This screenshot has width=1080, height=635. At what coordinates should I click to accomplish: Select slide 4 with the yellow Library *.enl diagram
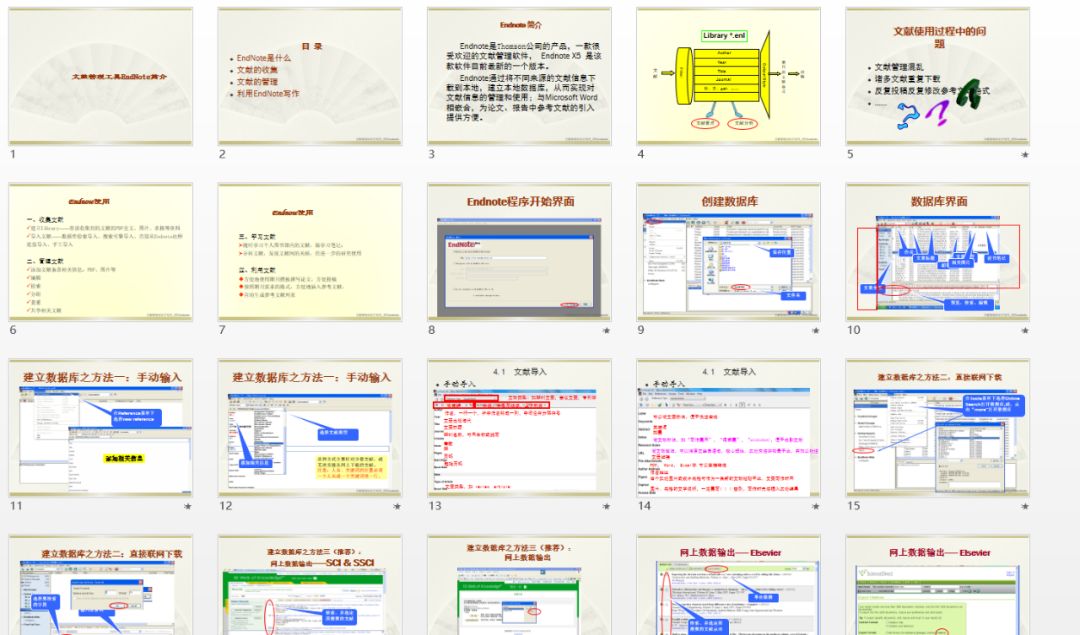(729, 76)
